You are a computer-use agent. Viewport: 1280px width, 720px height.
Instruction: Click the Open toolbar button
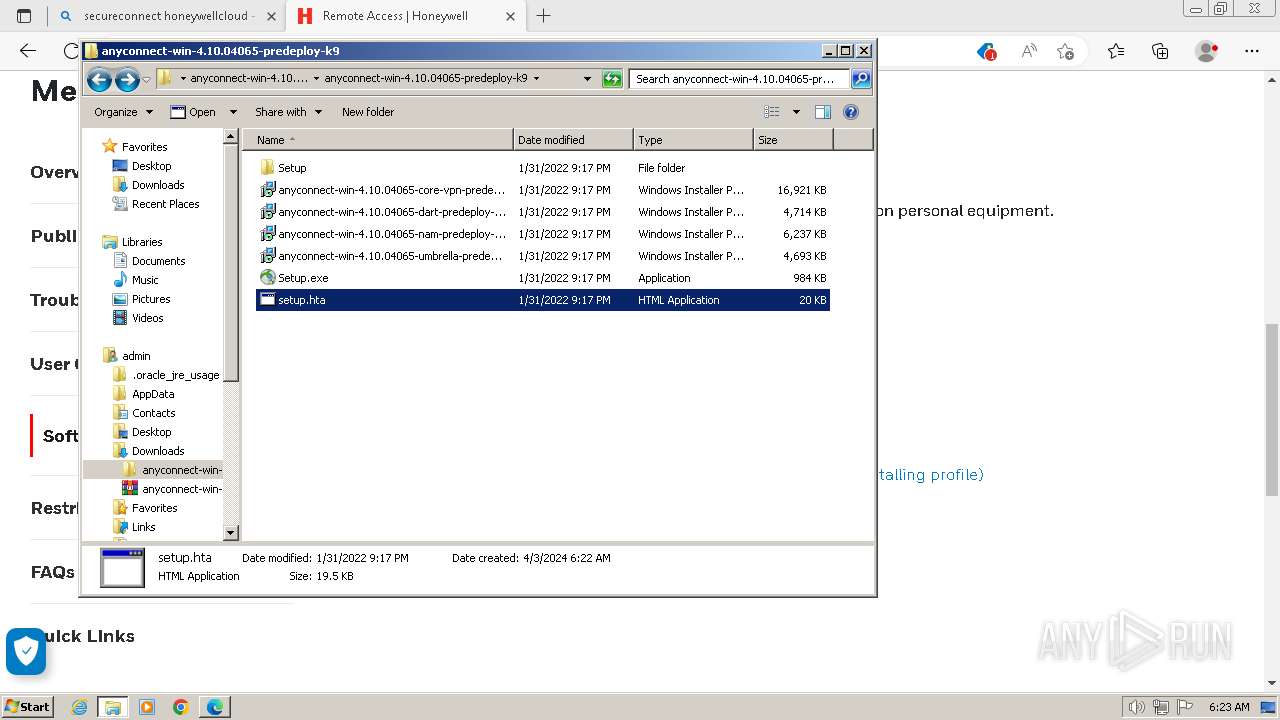coord(194,112)
